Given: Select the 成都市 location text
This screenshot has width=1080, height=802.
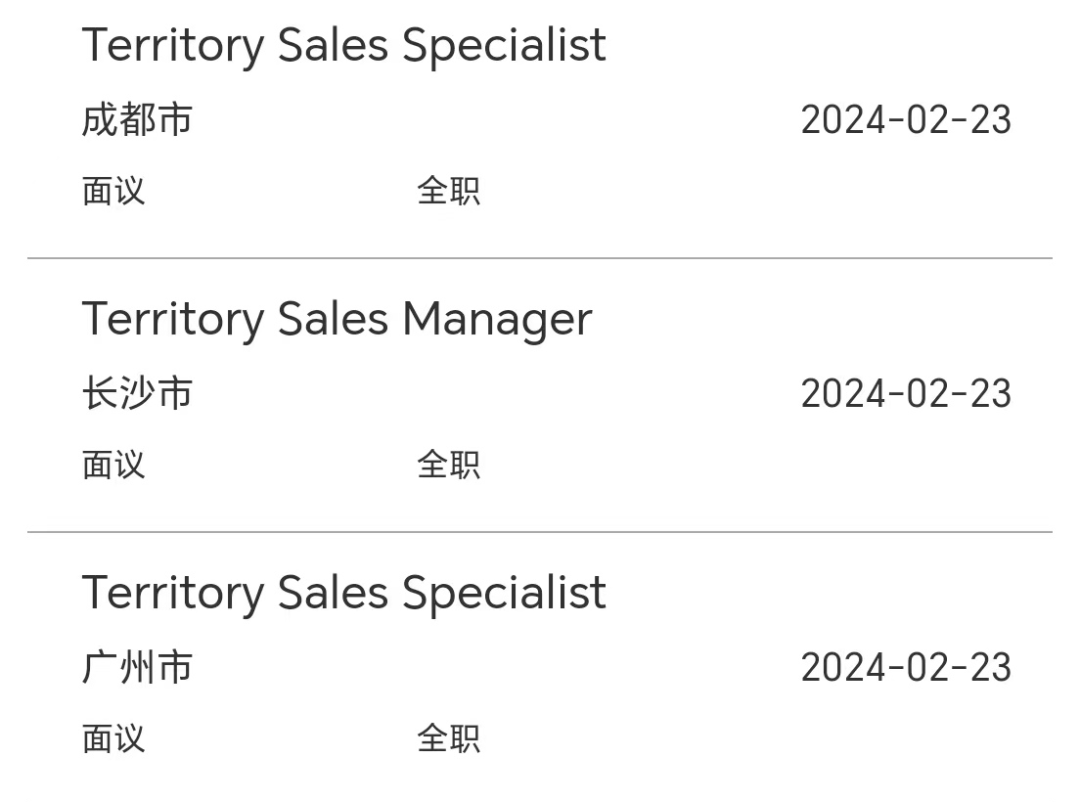Looking at the screenshot, I should point(137,120).
